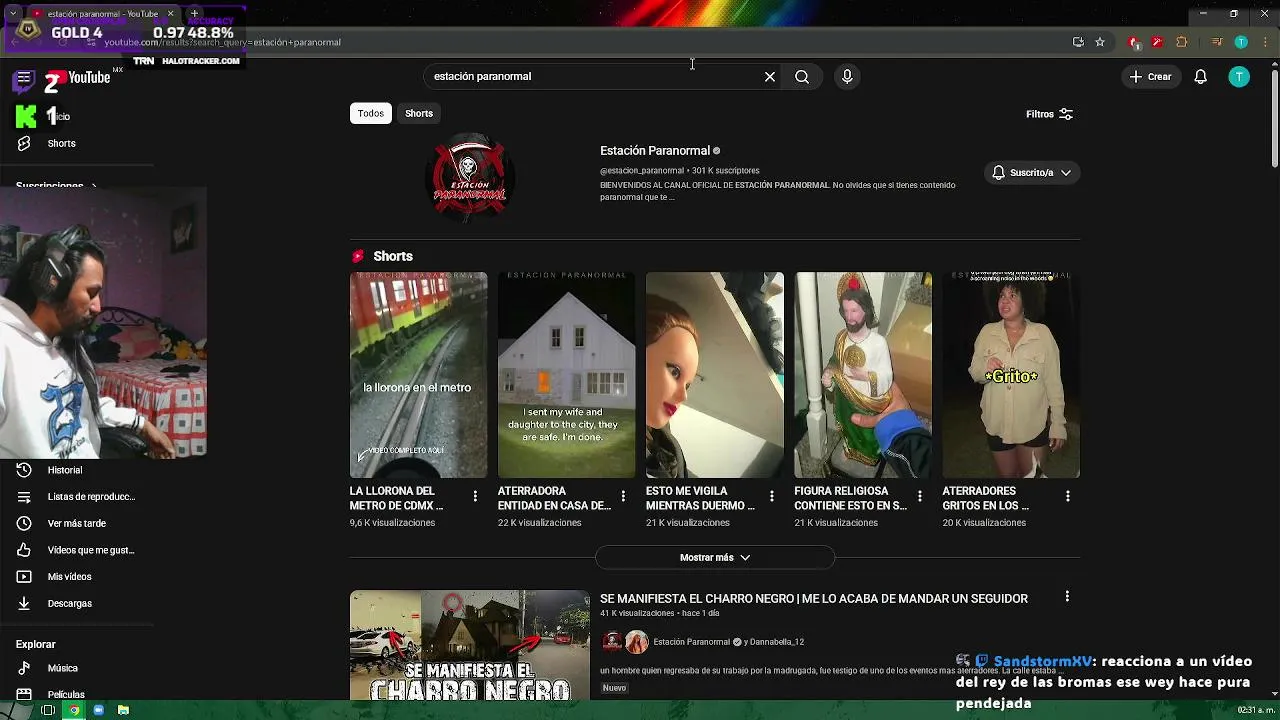Viewport: 1280px width, 720px height.
Task: Open Task View in the taskbar
Action: point(47,710)
